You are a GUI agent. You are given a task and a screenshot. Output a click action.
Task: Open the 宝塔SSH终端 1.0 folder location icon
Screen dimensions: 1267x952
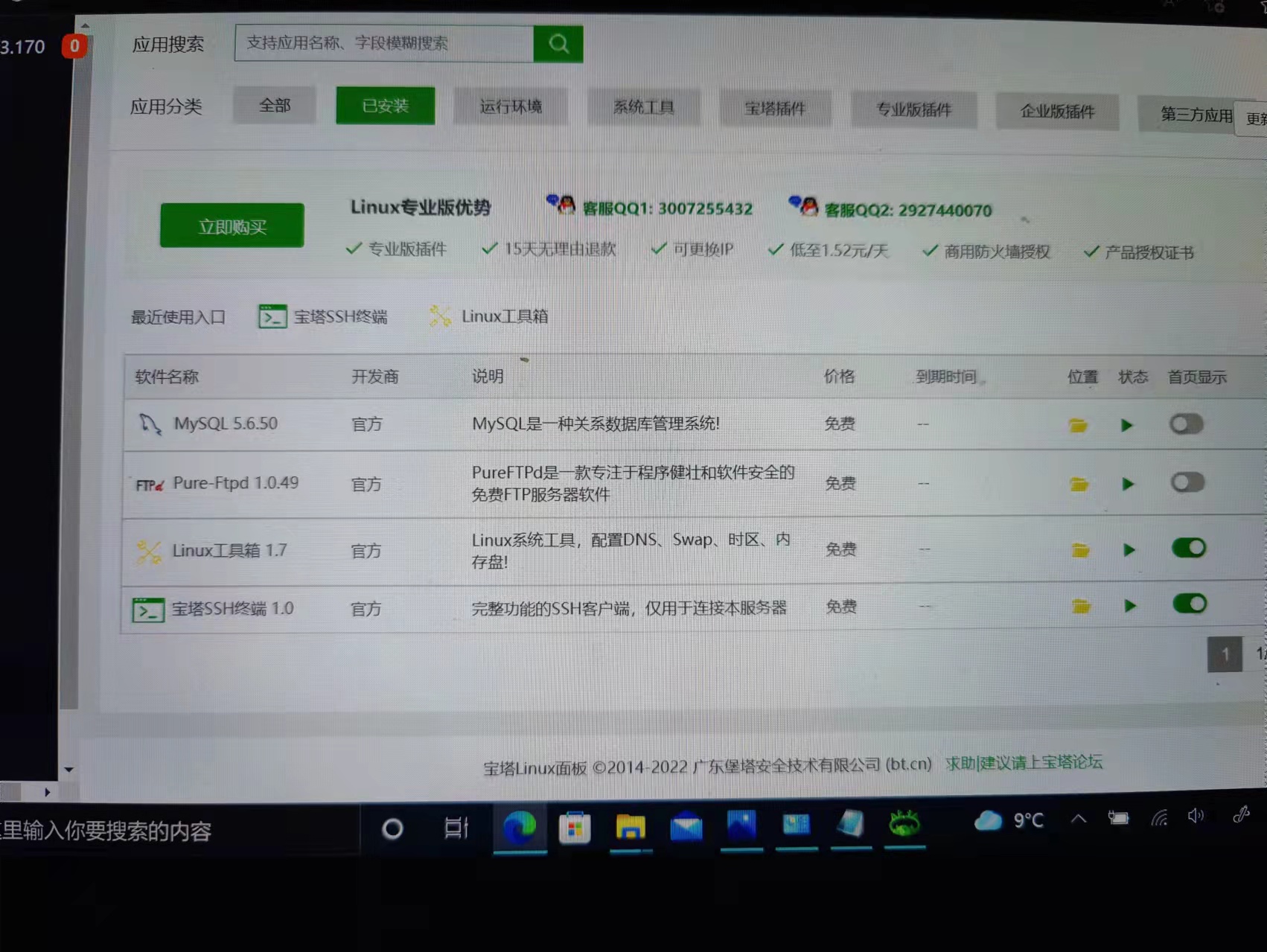pos(1081,607)
